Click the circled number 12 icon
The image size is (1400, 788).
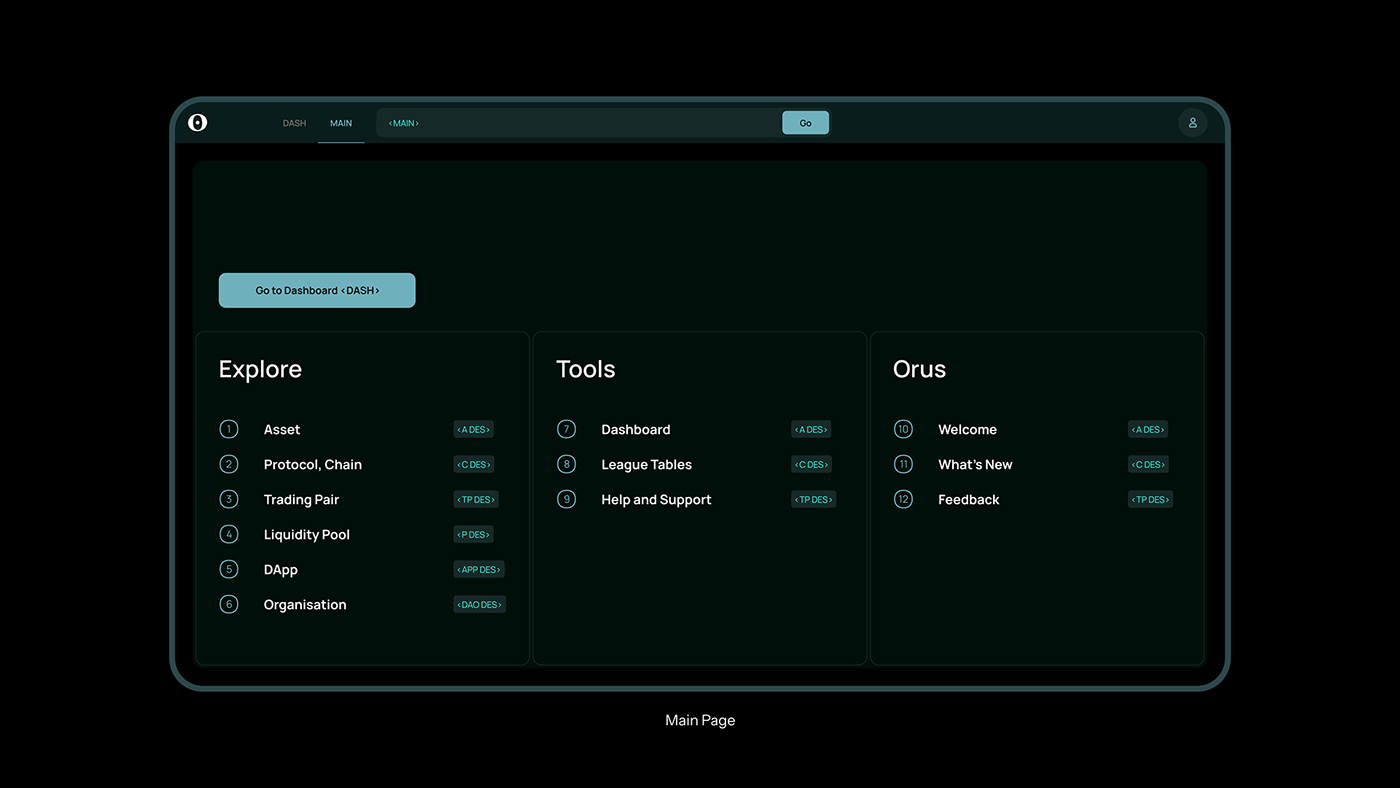[903, 499]
